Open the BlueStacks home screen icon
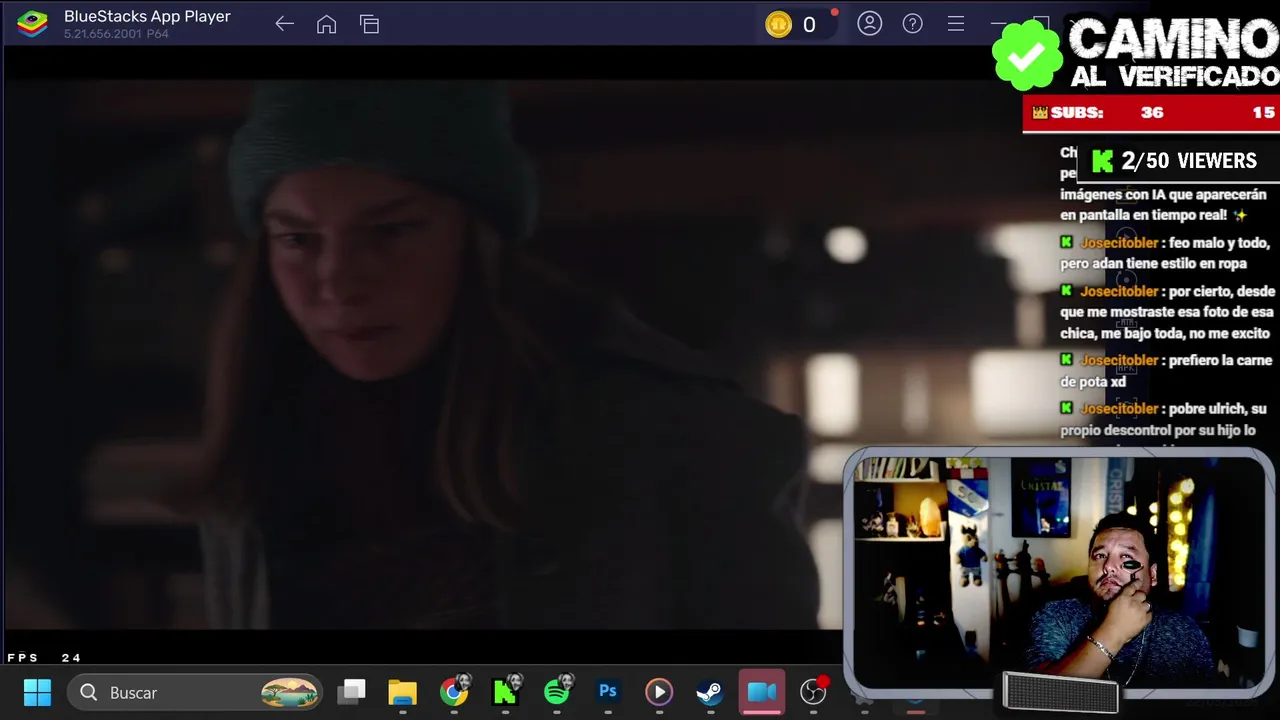 pyautogui.click(x=326, y=24)
